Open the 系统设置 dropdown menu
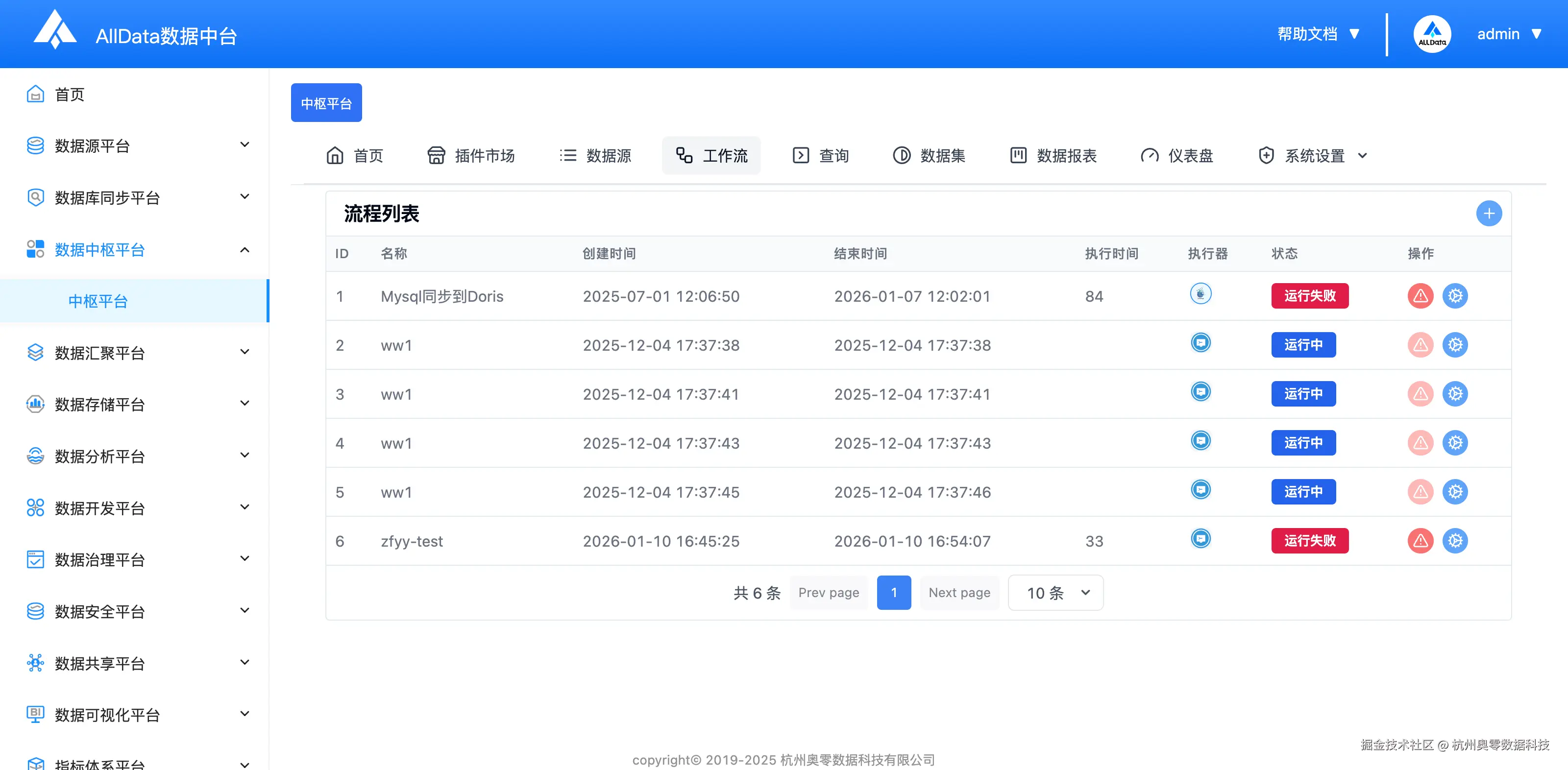Viewport: 1568px width, 770px height. tap(1313, 156)
